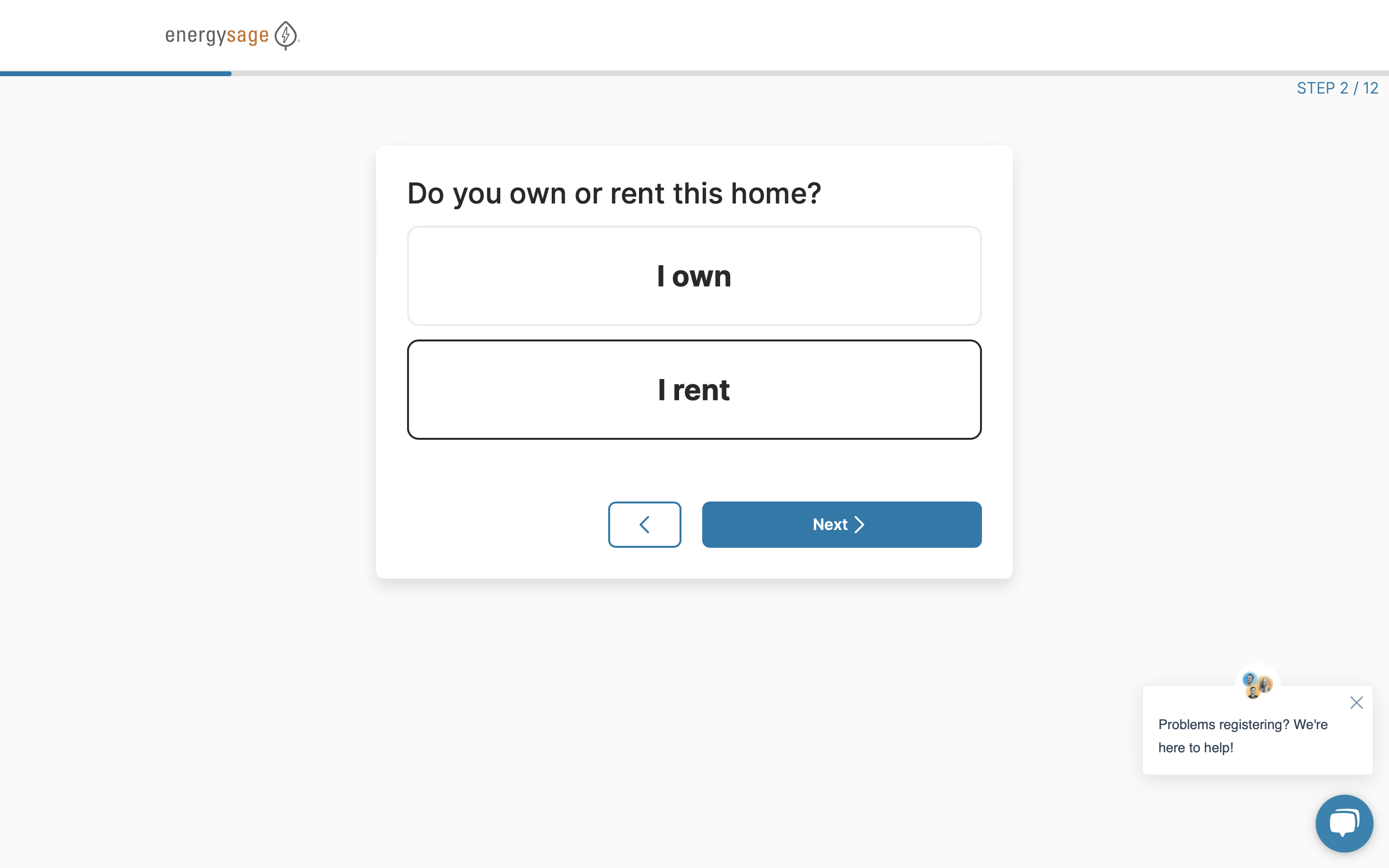1389x868 pixels.
Task: Click the "here to help!" text line
Action: pos(1196,747)
